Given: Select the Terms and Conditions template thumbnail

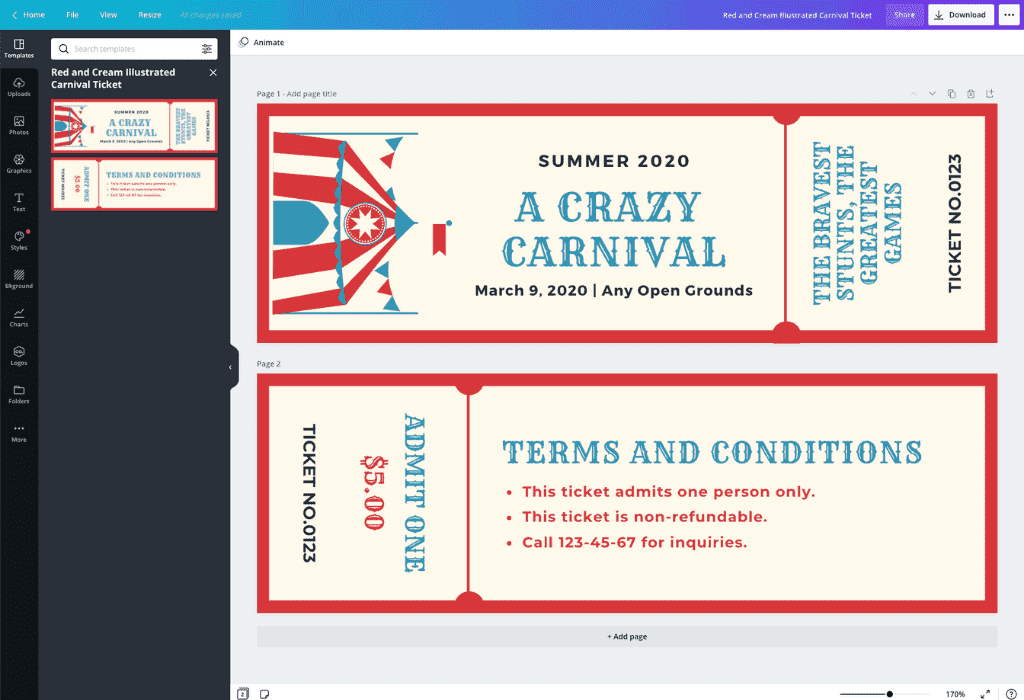Looking at the screenshot, I should [134, 184].
